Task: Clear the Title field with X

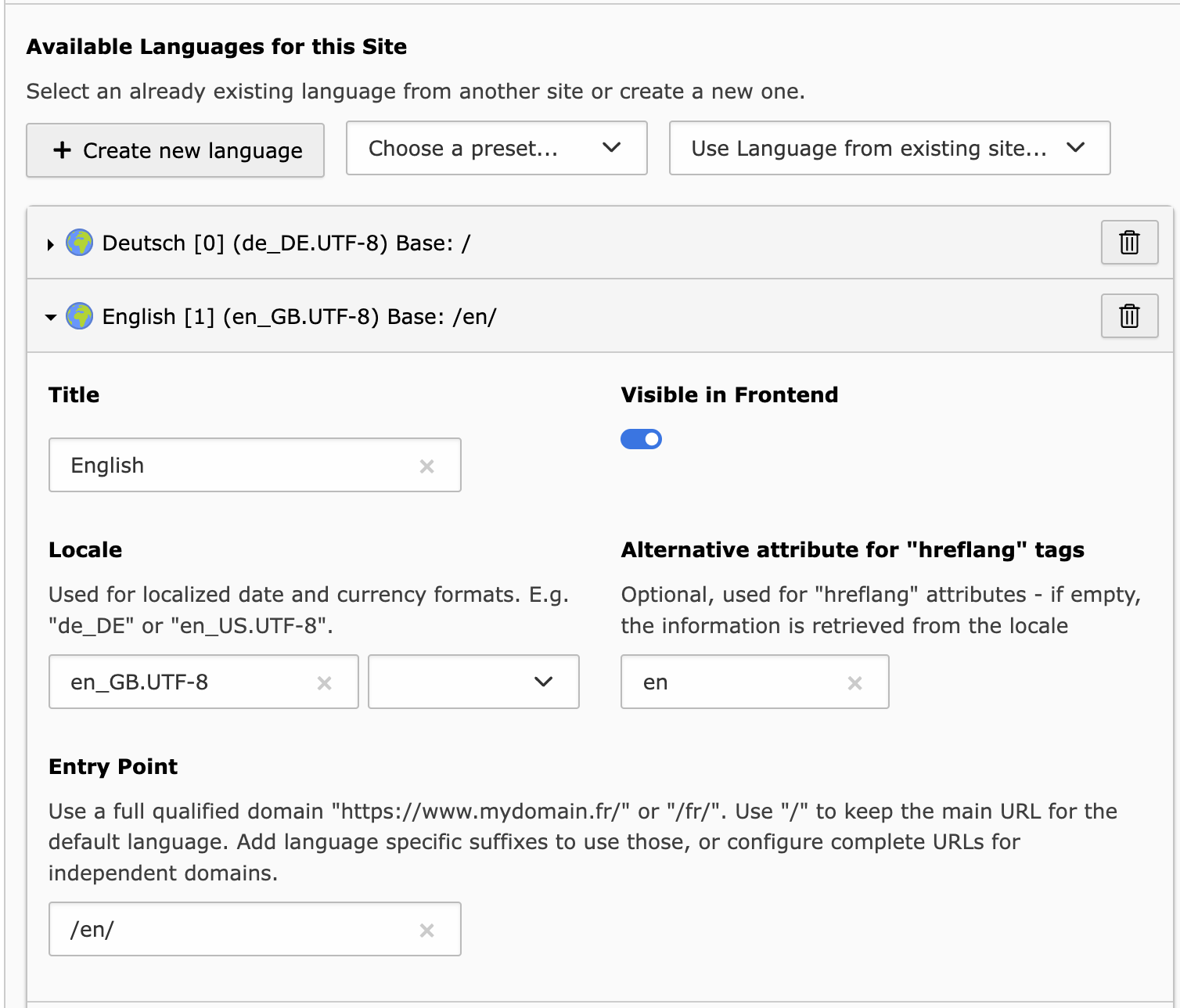Action: point(426,466)
